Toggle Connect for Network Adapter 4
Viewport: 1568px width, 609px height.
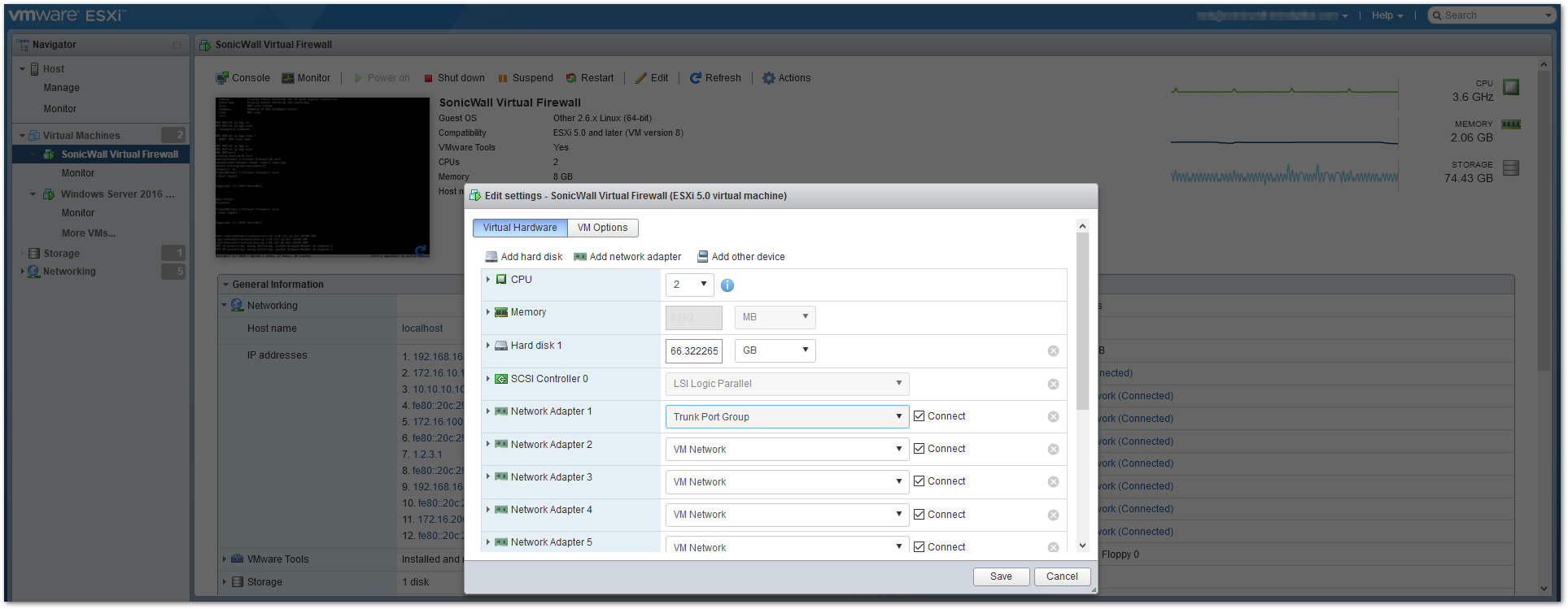[x=919, y=515]
